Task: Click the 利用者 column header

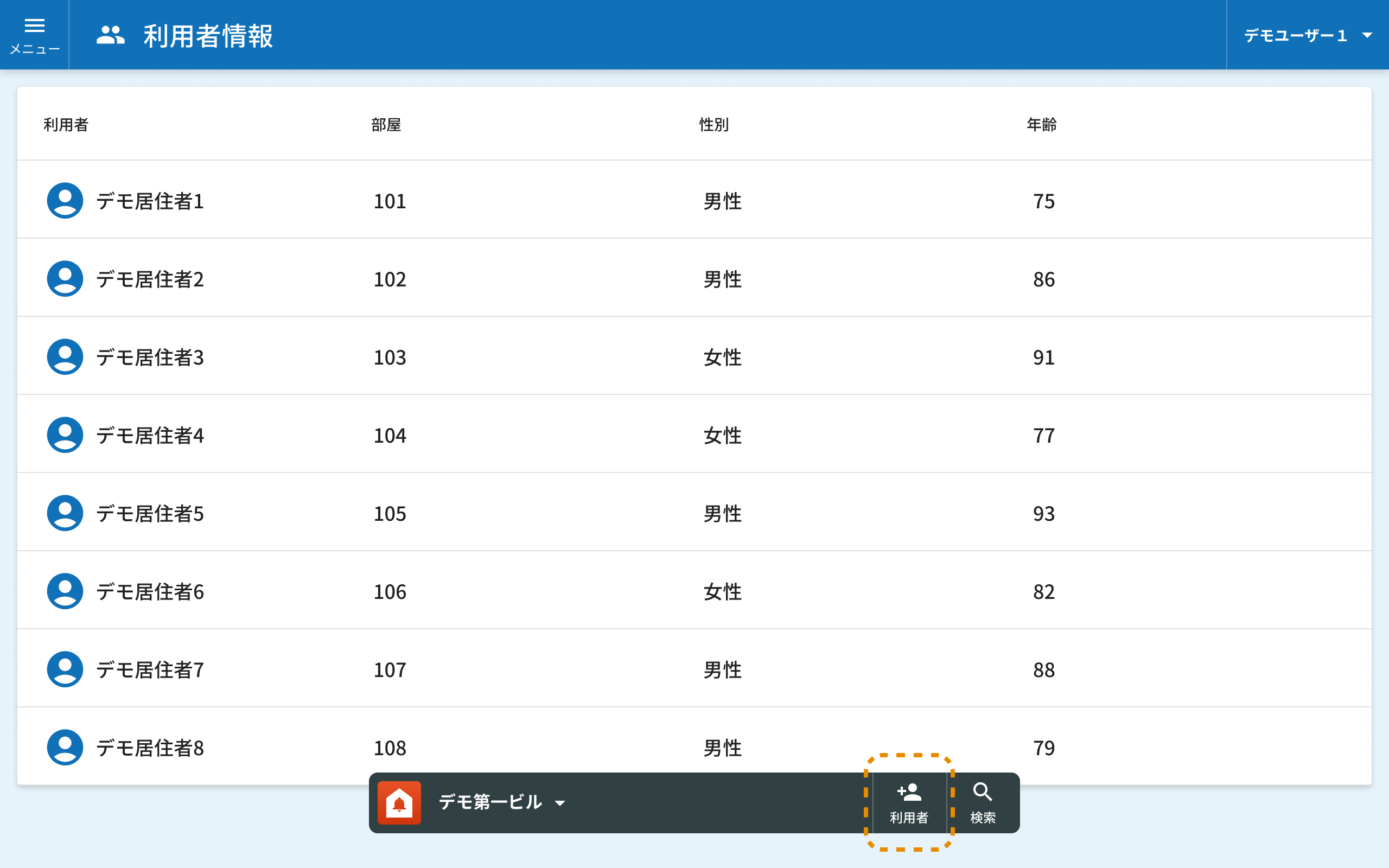Action: pos(66,125)
